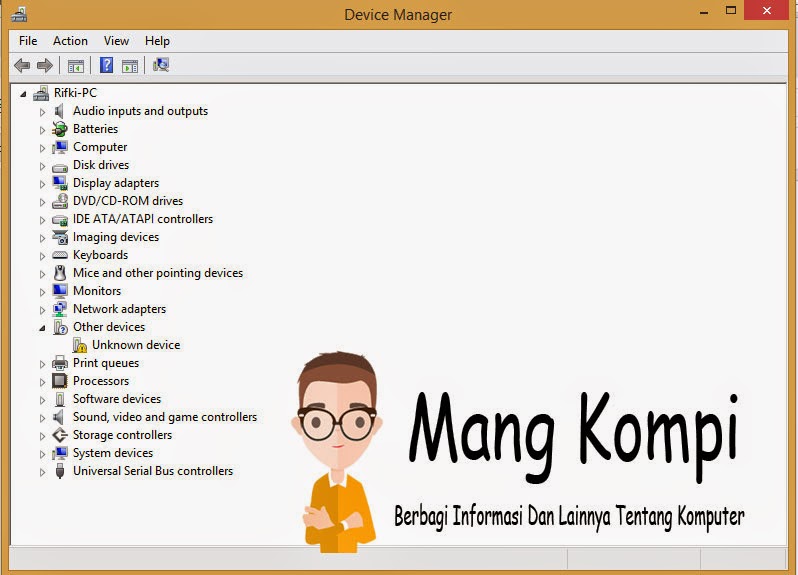Expand the Network adapters arrow
Viewport: 798px width, 575px height.
[42, 310]
